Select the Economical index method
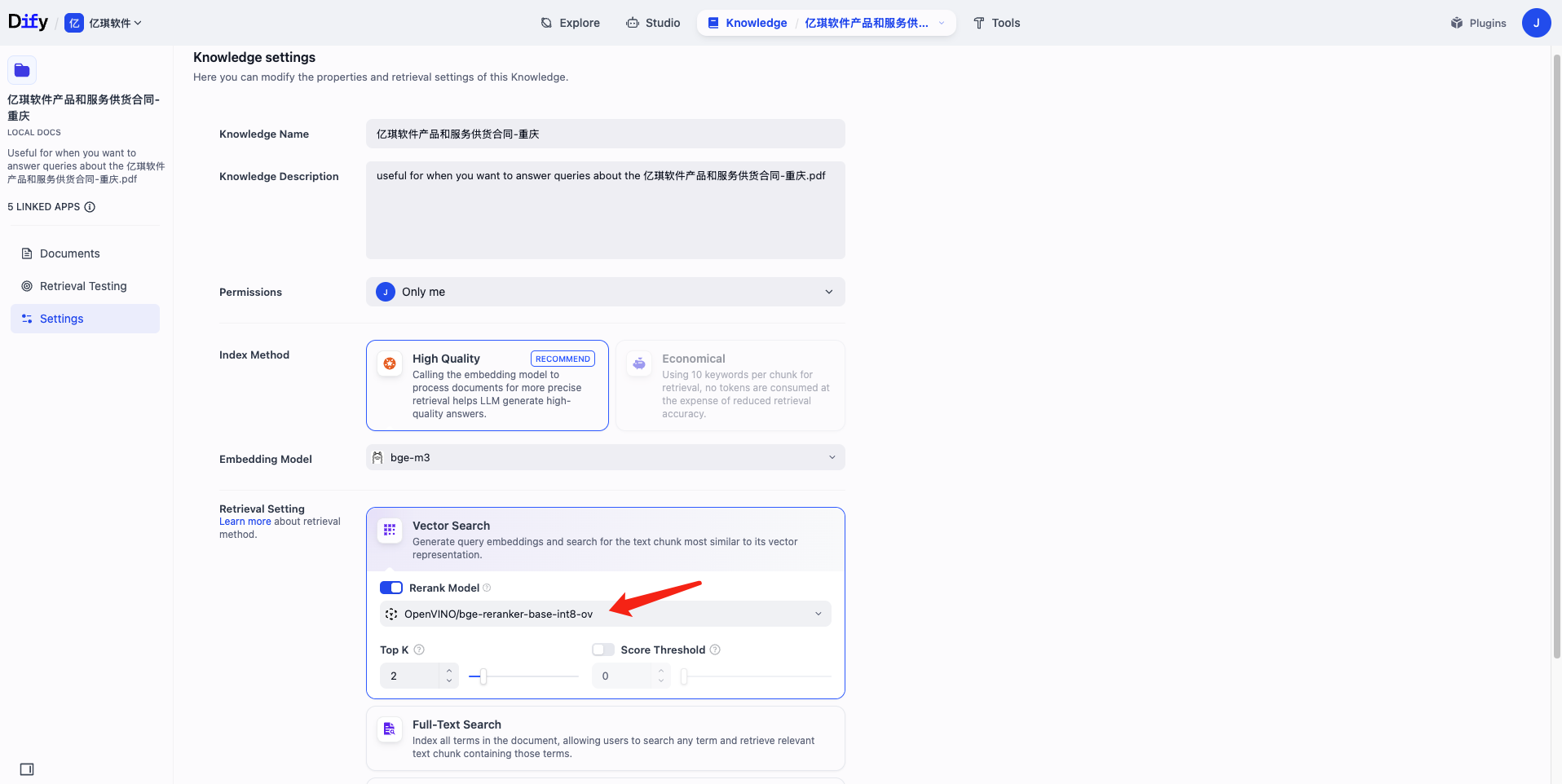 pos(730,385)
